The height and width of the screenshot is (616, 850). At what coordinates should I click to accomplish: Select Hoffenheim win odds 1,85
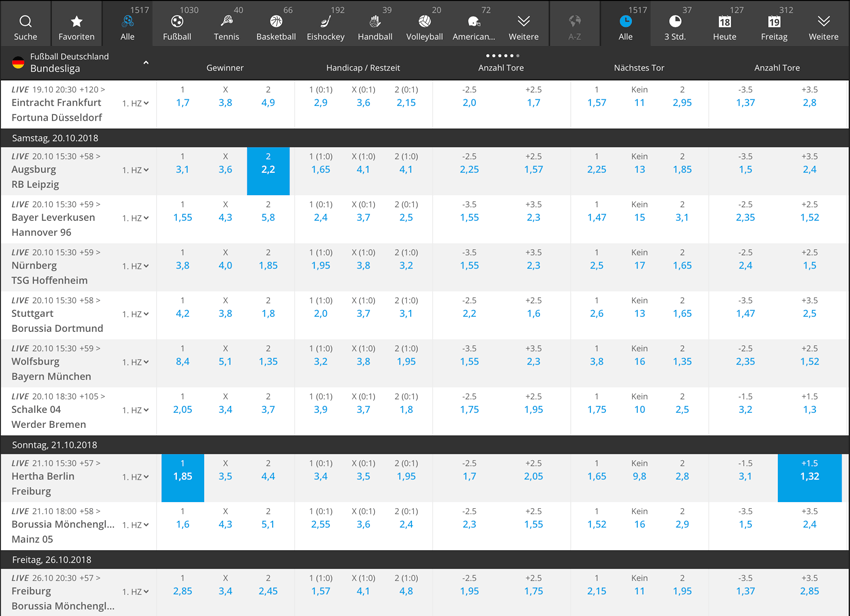coord(268,266)
